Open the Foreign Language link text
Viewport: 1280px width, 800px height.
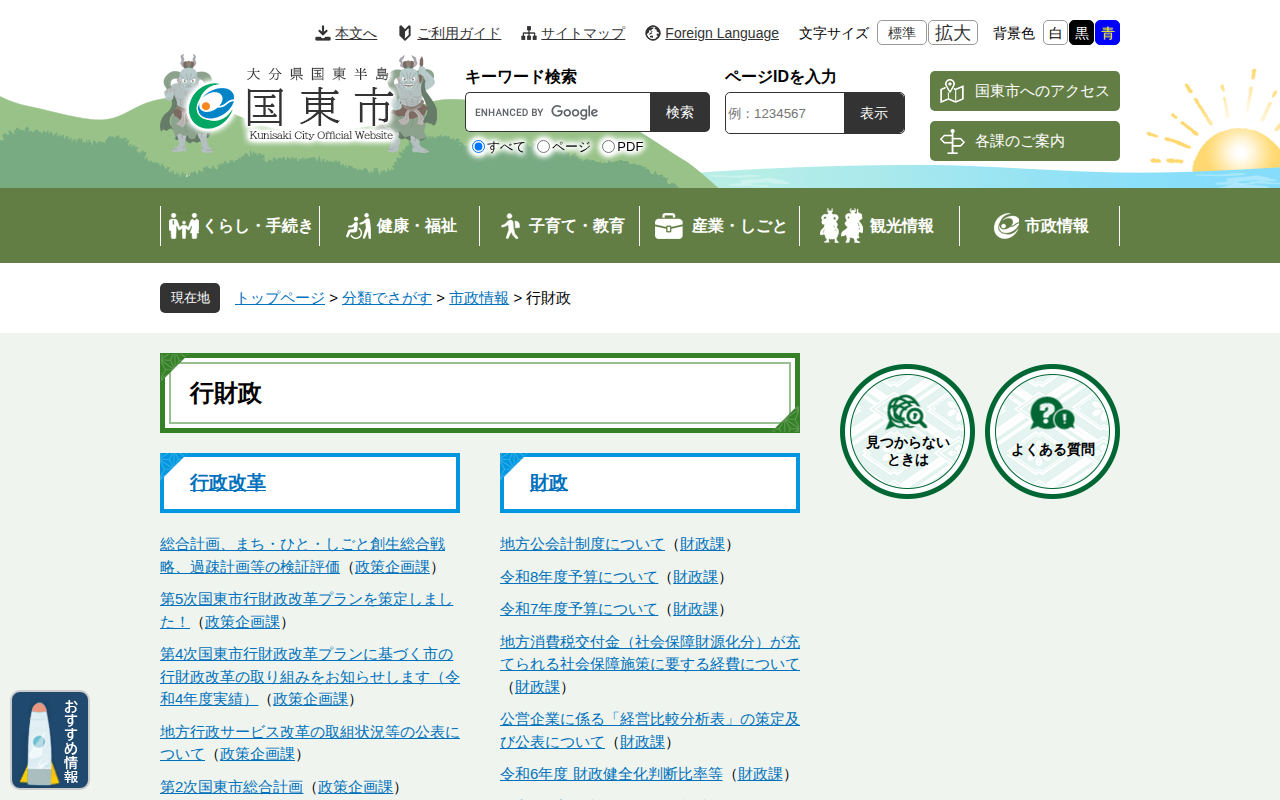[x=722, y=33]
